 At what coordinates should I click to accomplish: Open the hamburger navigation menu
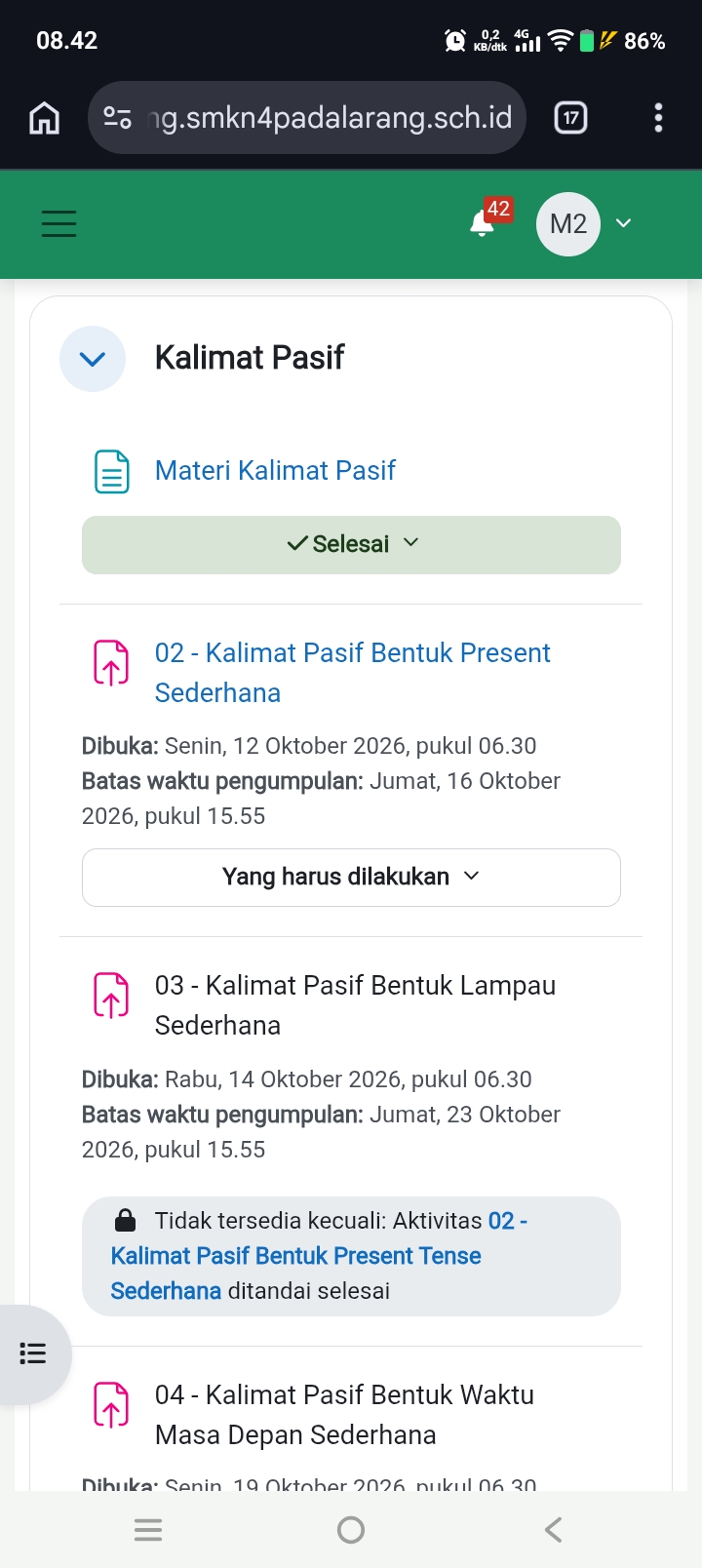58,223
